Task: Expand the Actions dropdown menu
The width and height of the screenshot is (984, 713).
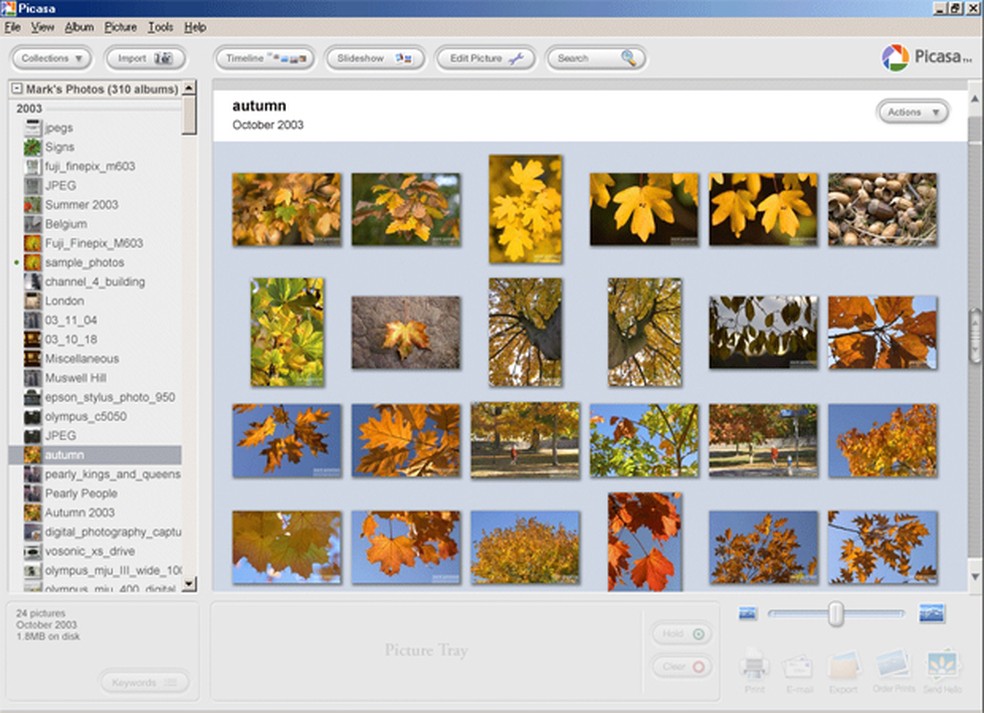Action: [912, 112]
